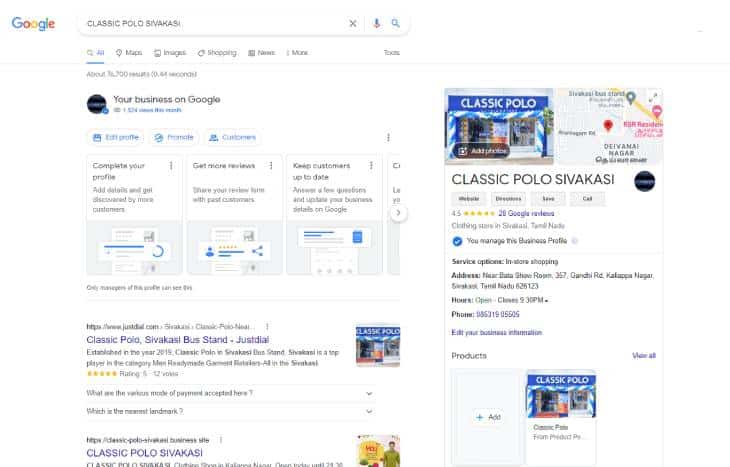Expand the Hours dropdown arrow
730x467 pixels.
coord(546,301)
